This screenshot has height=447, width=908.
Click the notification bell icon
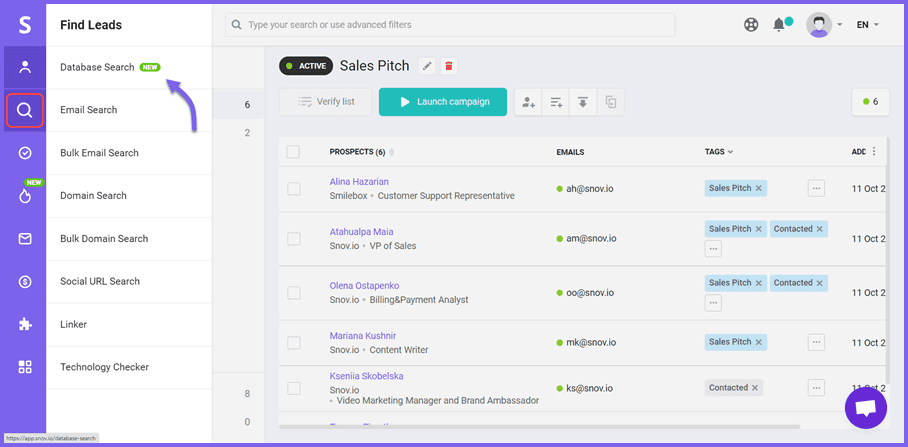779,25
